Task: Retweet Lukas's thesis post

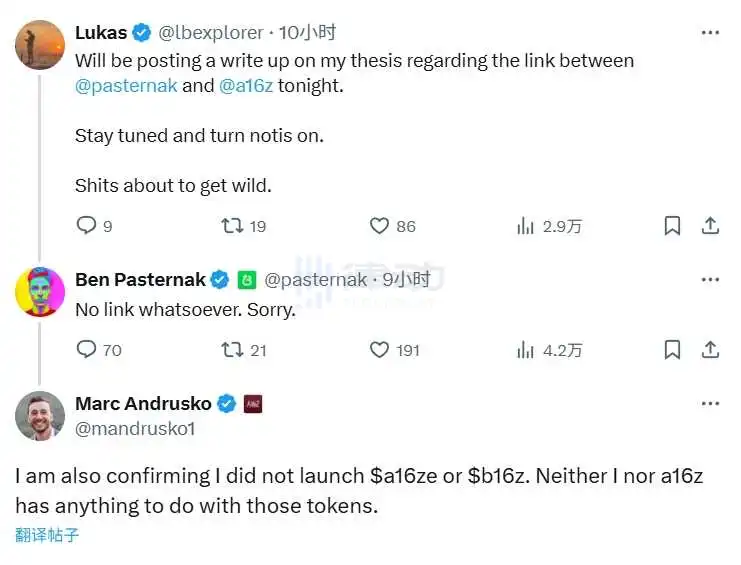Action: point(233,226)
